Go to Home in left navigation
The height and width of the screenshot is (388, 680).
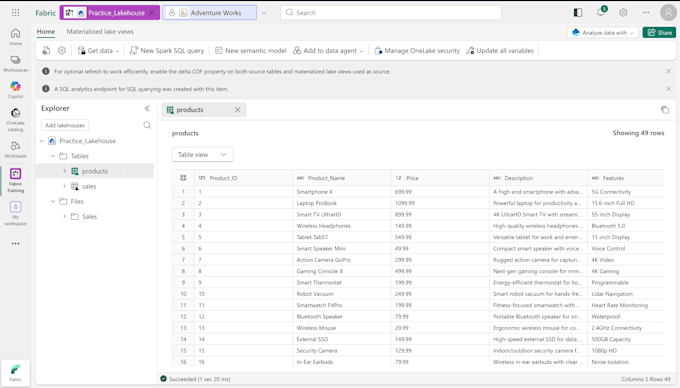16,36
